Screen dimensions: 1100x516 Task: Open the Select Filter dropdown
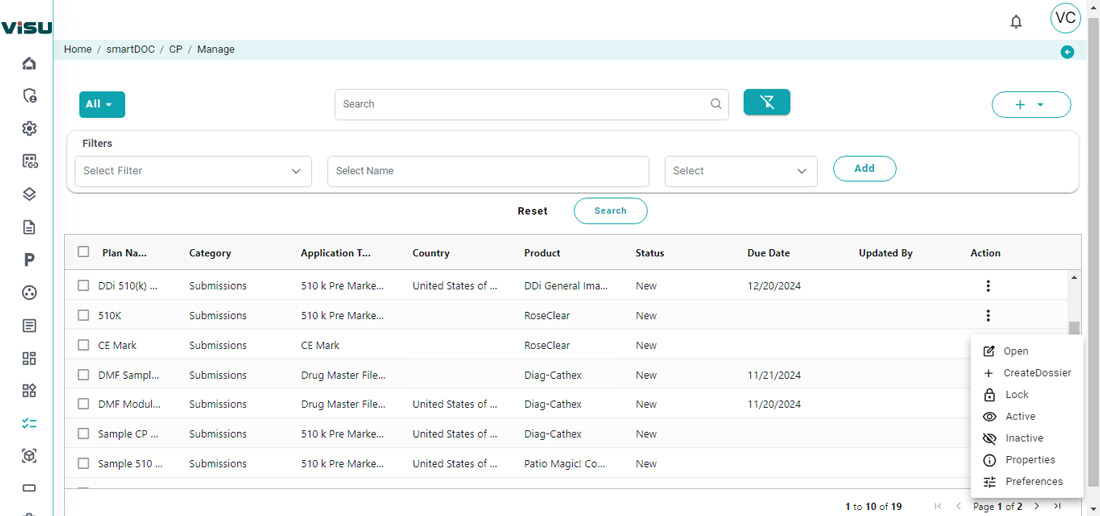[x=193, y=171]
